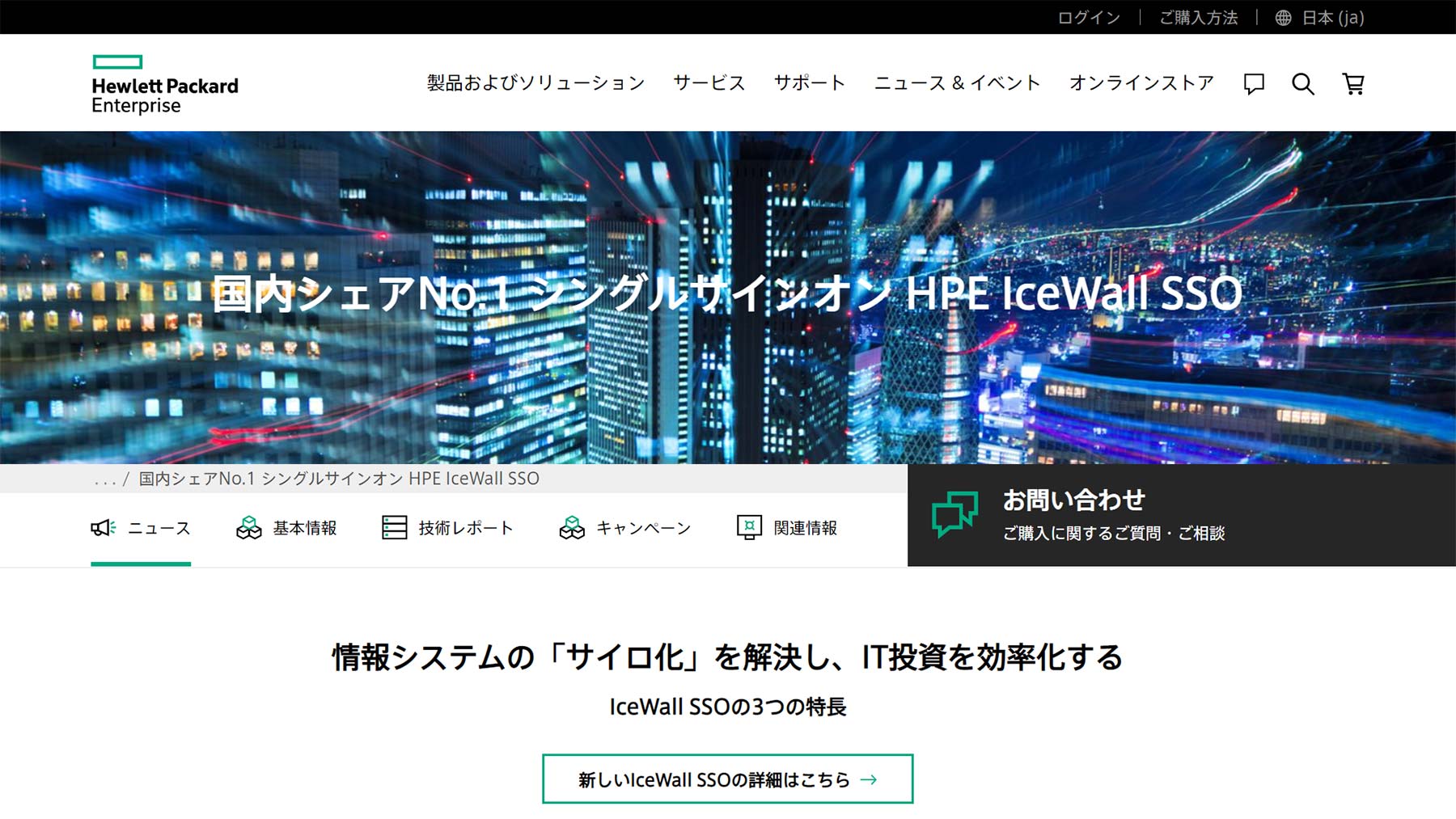The image size is (1456, 819).
Task: Click the Hewlett Packard Enterprise logo
Action: click(x=165, y=85)
